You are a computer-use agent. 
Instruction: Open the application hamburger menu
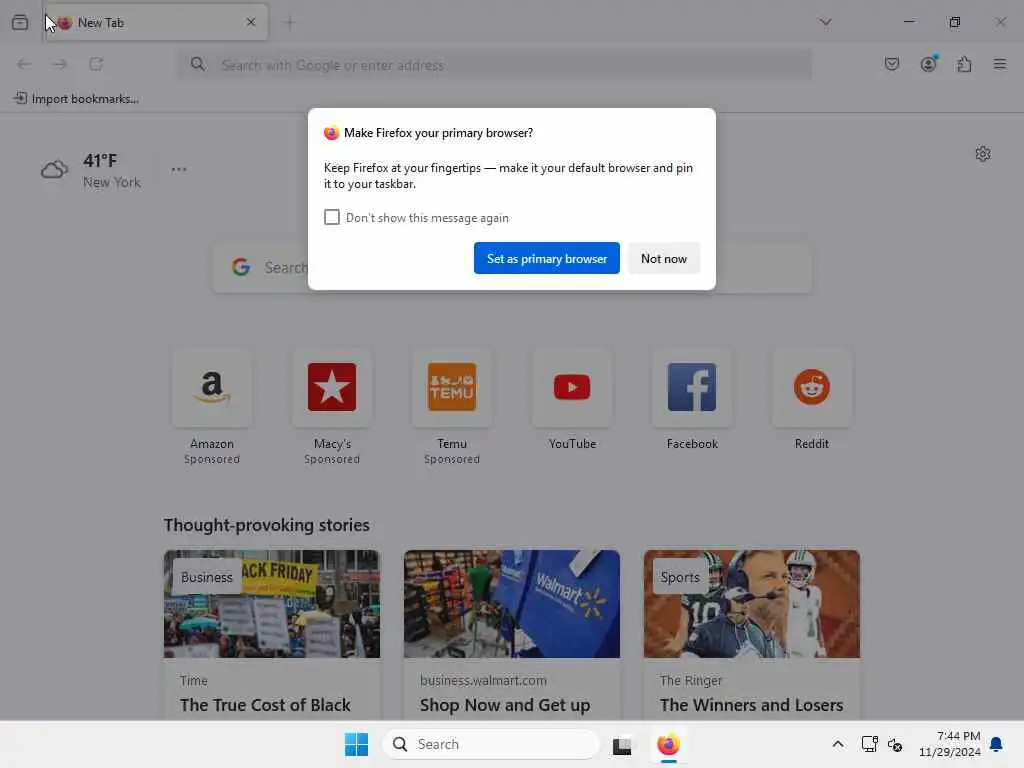click(x=1000, y=64)
